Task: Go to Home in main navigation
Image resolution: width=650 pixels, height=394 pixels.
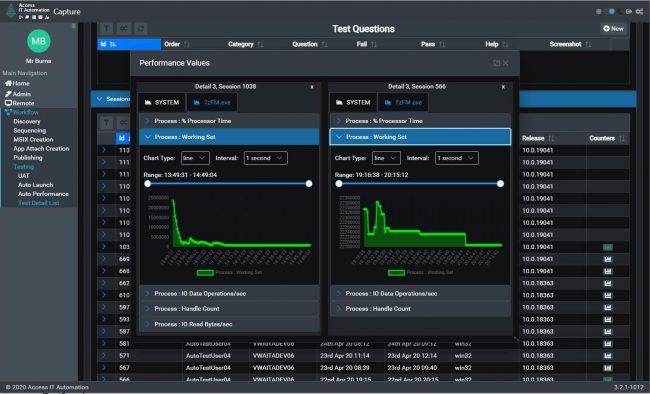Action: [x=17, y=83]
